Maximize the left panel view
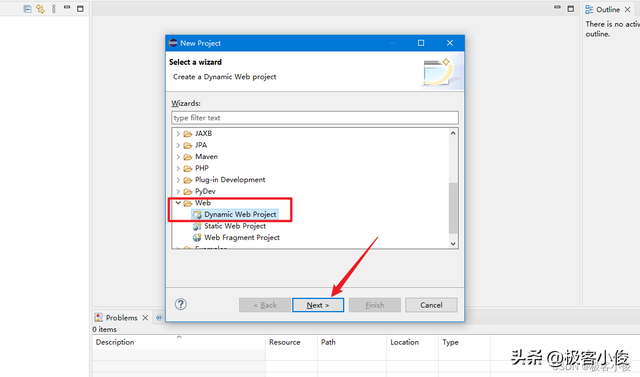Screen dimensions: 640x377 coord(80,9)
